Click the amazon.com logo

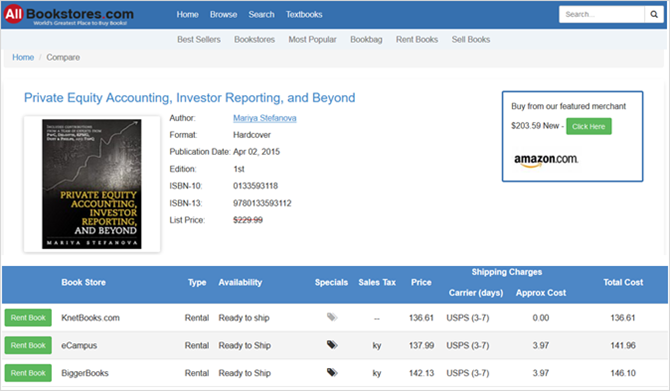546,159
